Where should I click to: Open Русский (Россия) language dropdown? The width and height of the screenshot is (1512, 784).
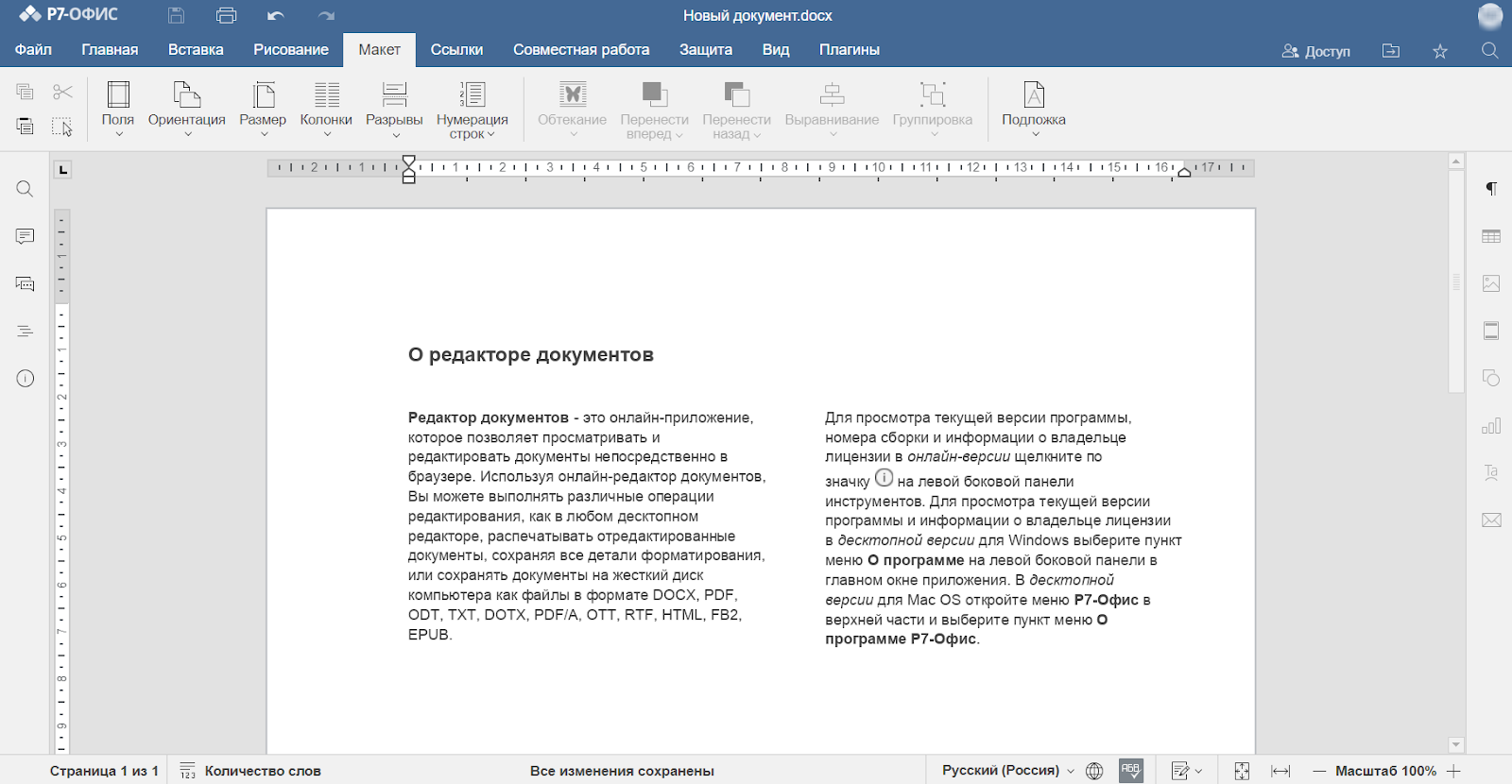pos(1008,771)
